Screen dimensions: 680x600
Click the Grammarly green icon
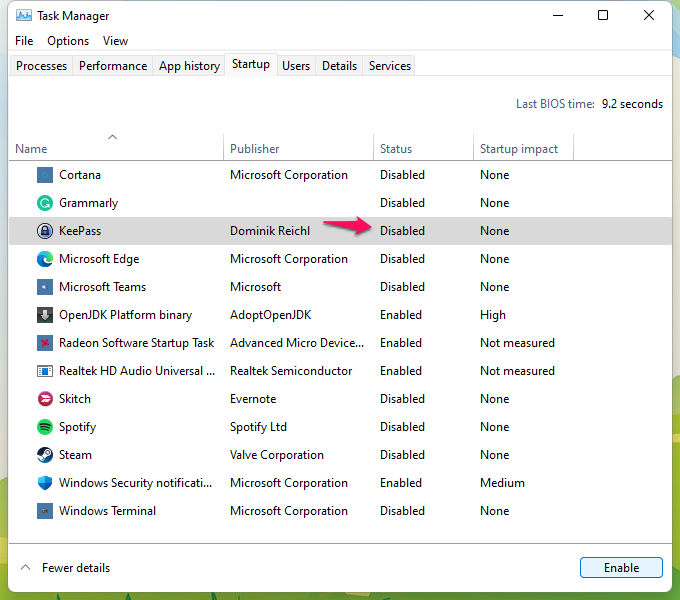(45, 203)
